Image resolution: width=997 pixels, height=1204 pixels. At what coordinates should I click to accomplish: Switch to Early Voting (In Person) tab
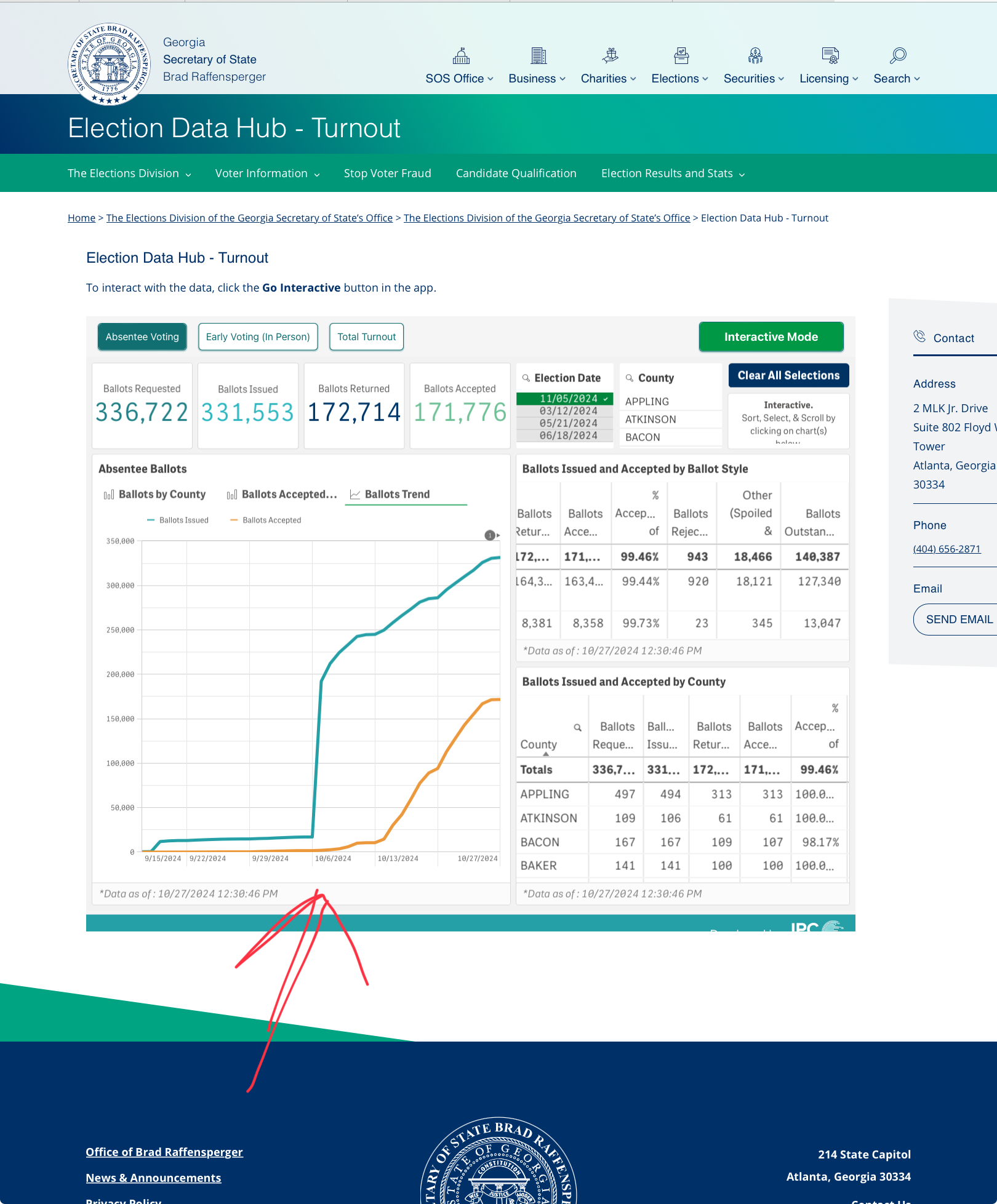(258, 337)
